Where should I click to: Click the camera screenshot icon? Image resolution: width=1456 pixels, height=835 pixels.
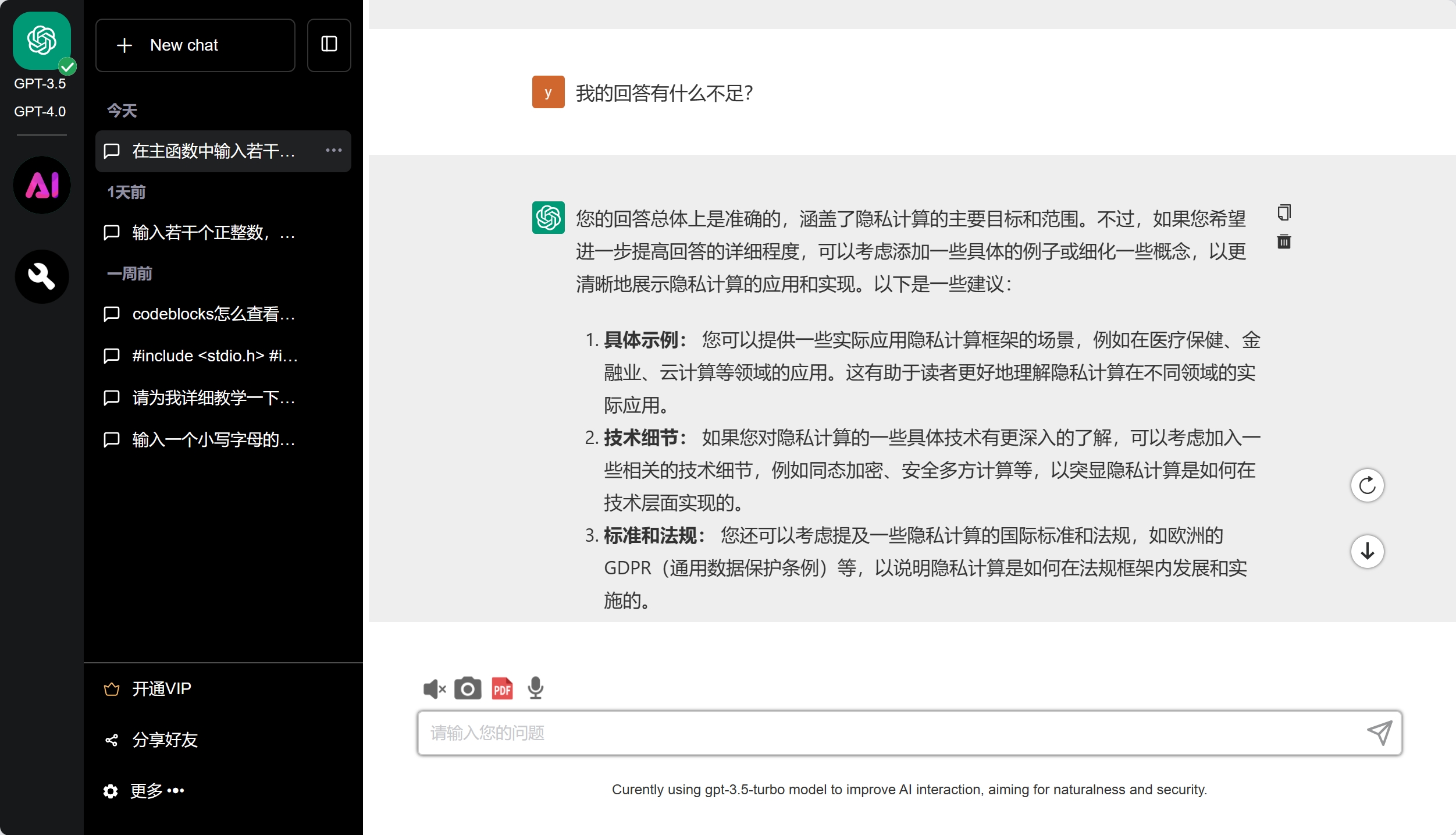click(468, 689)
